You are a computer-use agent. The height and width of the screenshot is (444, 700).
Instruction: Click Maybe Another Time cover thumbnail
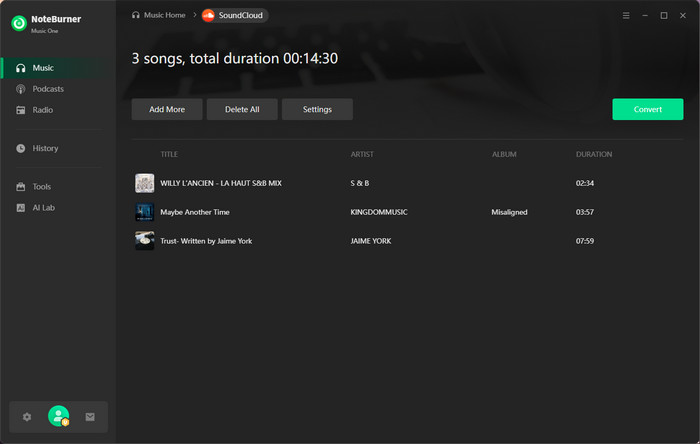(x=145, y=212)
